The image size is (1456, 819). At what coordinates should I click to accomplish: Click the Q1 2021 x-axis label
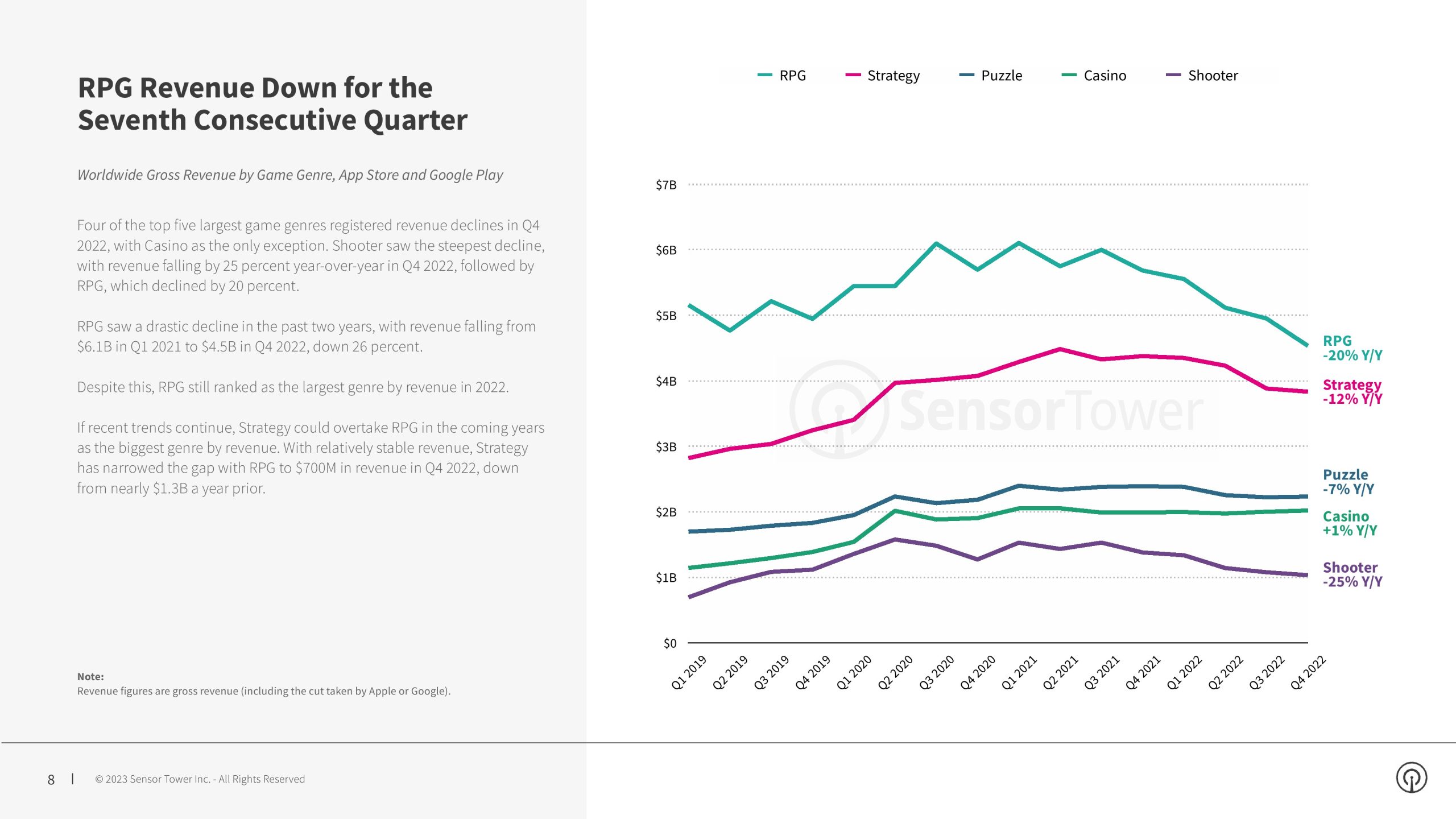[1019, 672]
